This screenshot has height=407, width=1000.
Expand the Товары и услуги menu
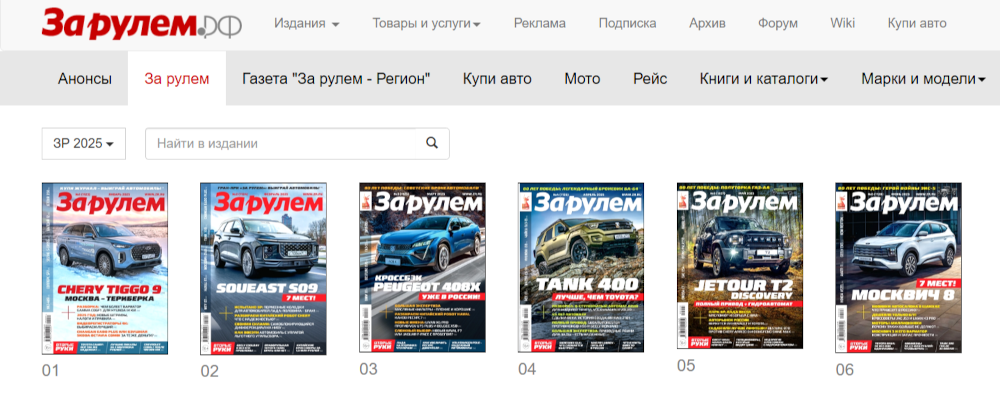coord(427,24)
